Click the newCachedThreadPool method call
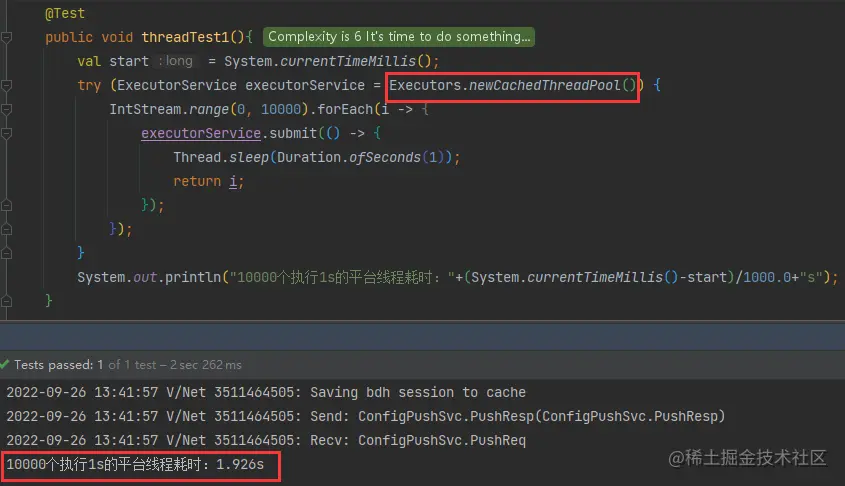 (545, 85)
